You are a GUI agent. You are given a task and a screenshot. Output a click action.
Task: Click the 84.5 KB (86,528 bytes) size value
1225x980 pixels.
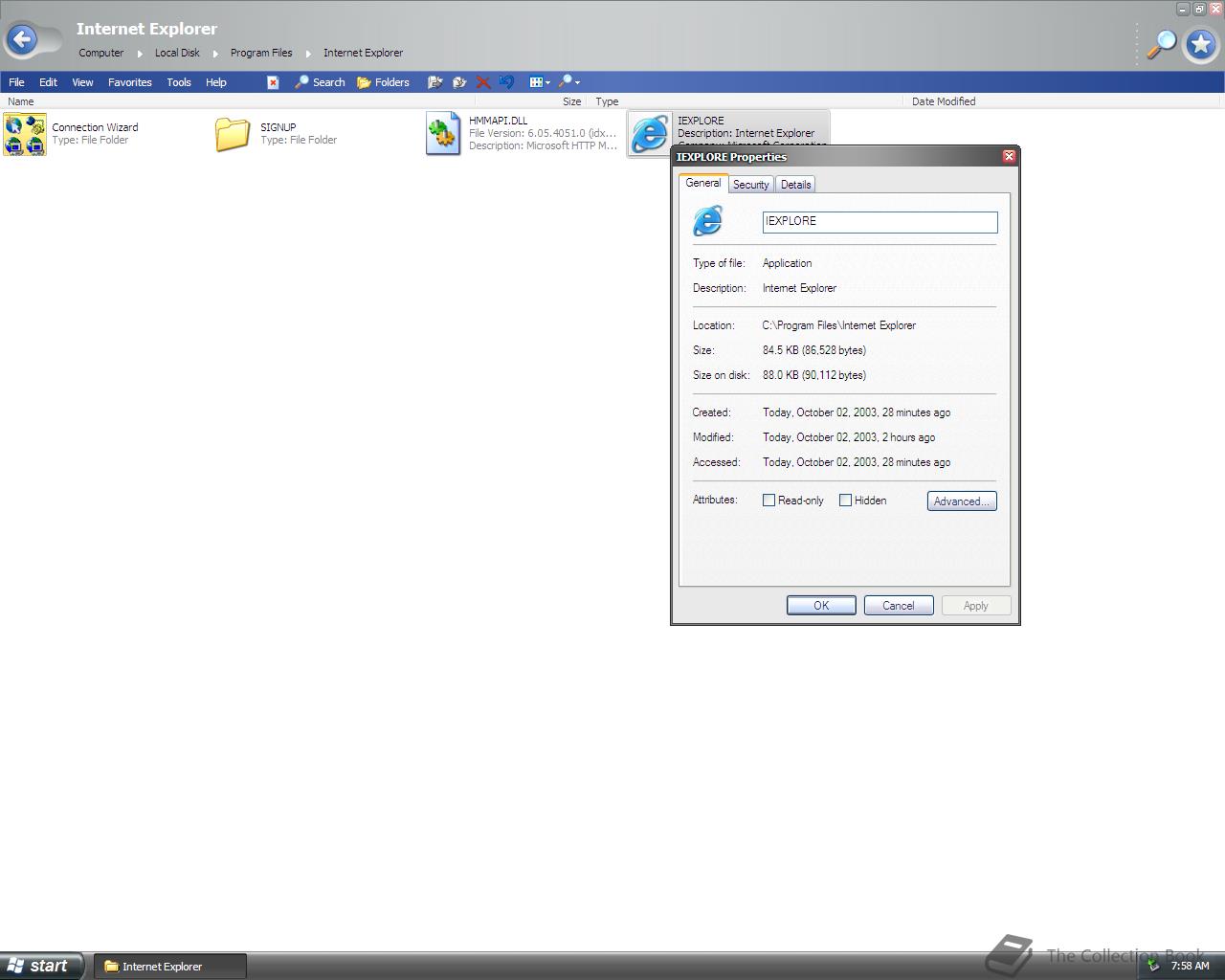[814, 350]
